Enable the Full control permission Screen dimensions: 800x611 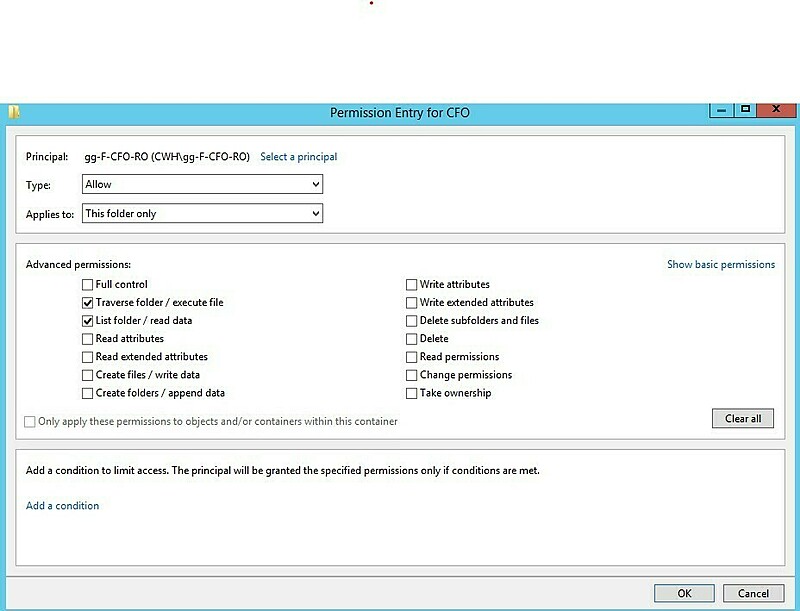87,285
